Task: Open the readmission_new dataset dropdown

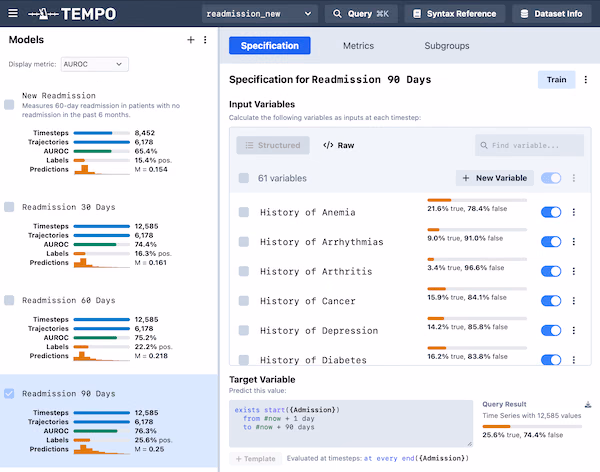Action: (259, 14)
